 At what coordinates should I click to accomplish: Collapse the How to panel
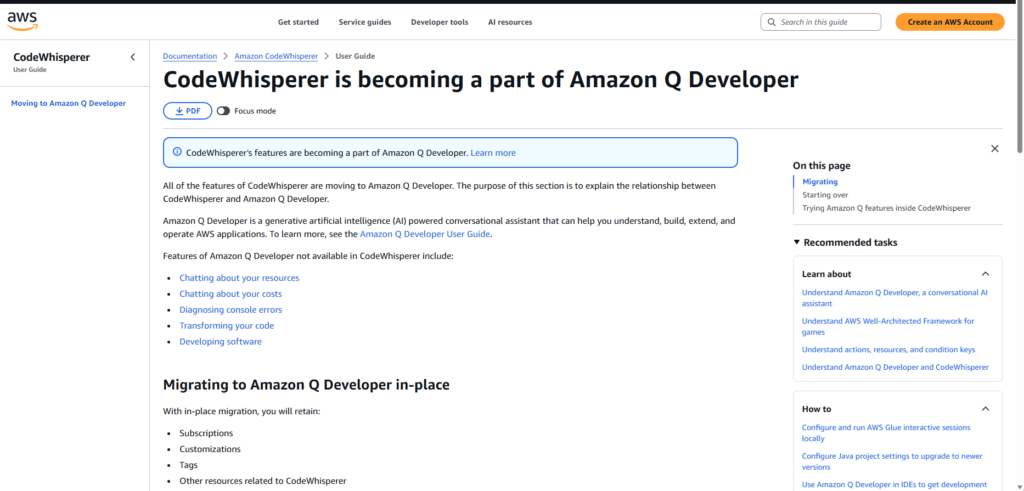985,409
